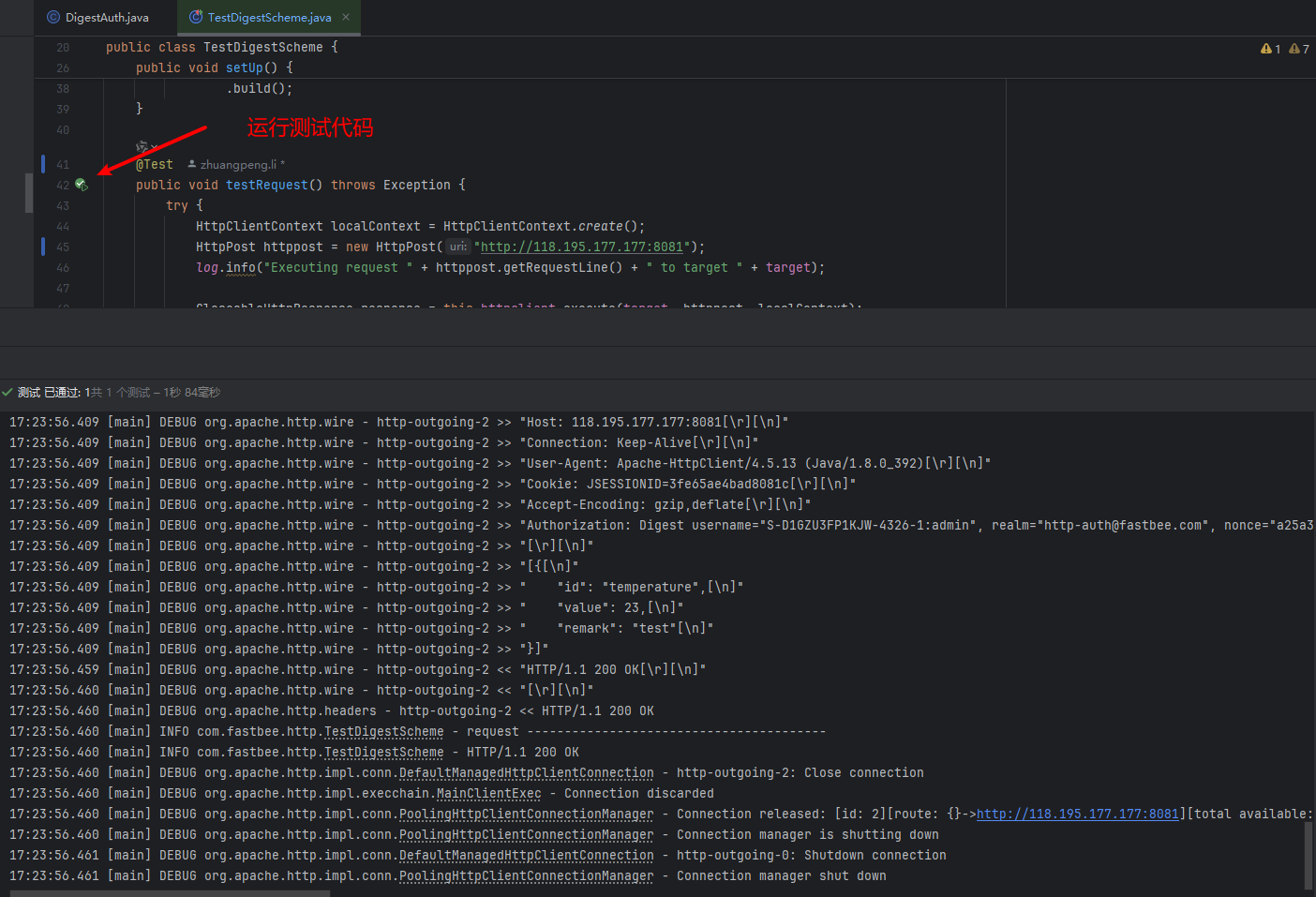
Task: Click the org.apache.http.headers HTTP/1.1 200 OK line
Action: [x=332, y=710]
